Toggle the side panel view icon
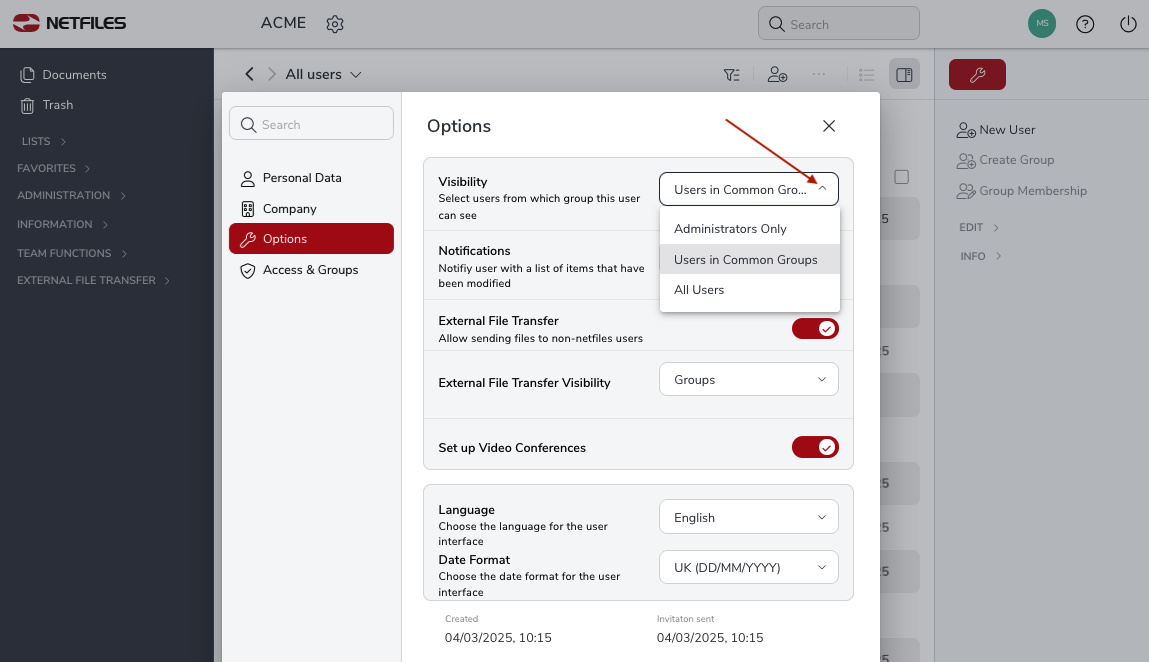 tap(904, 75)
